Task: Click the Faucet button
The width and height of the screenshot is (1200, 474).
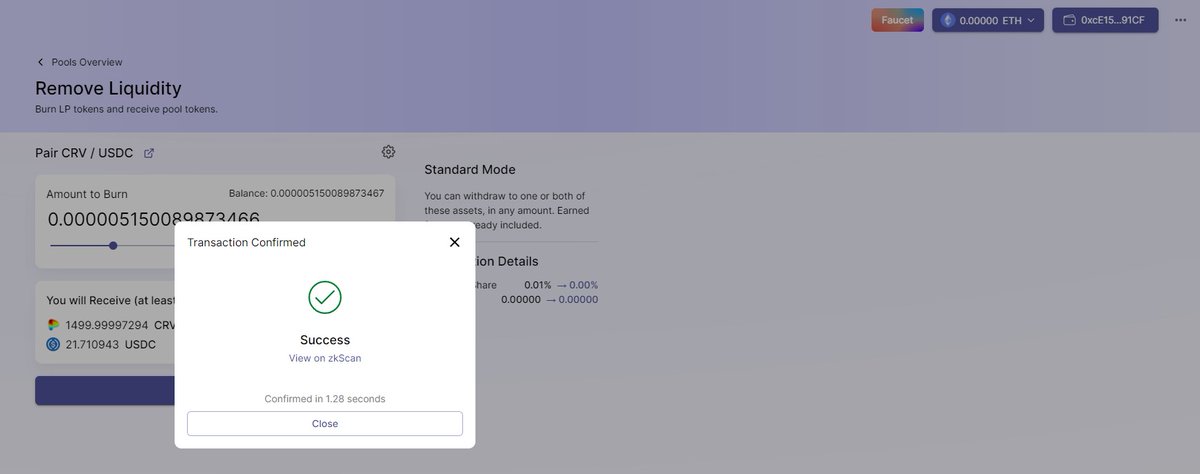Action: tap(897, 20)
